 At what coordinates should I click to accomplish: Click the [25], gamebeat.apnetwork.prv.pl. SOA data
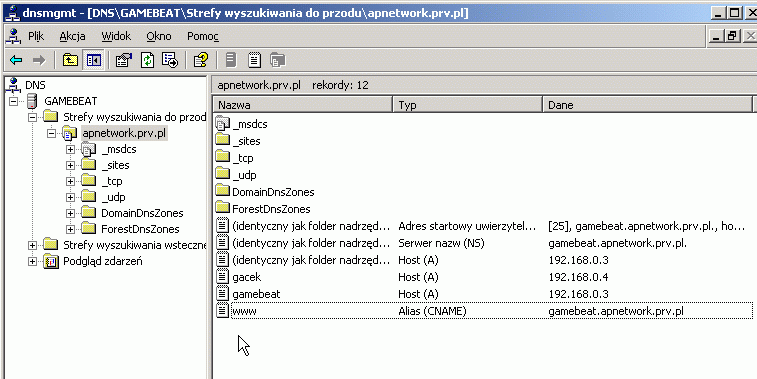pyautogui.click(x=645, y=226)
